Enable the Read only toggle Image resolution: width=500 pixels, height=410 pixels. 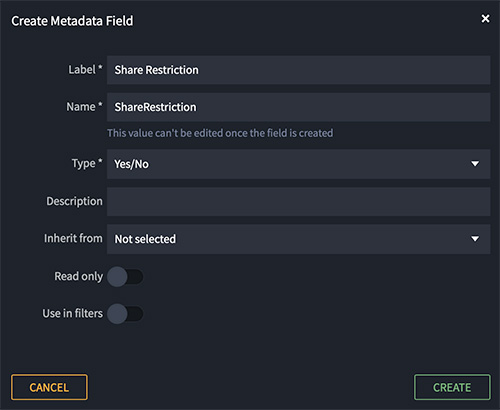(x=125, y=277)
